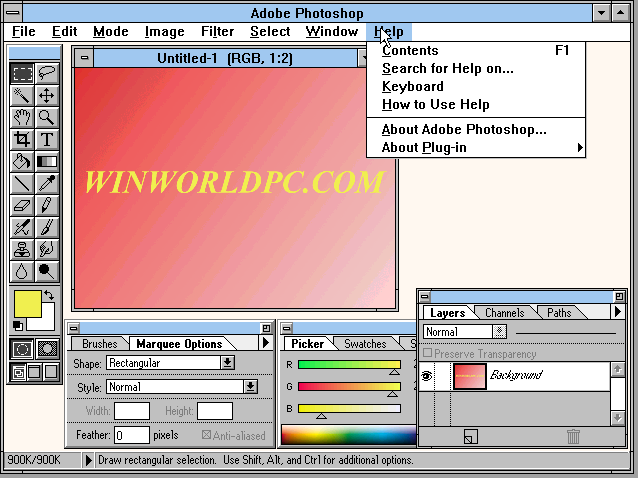Choose Search for Help on... item
Screen dimensions: 638x478
point(476,68)
